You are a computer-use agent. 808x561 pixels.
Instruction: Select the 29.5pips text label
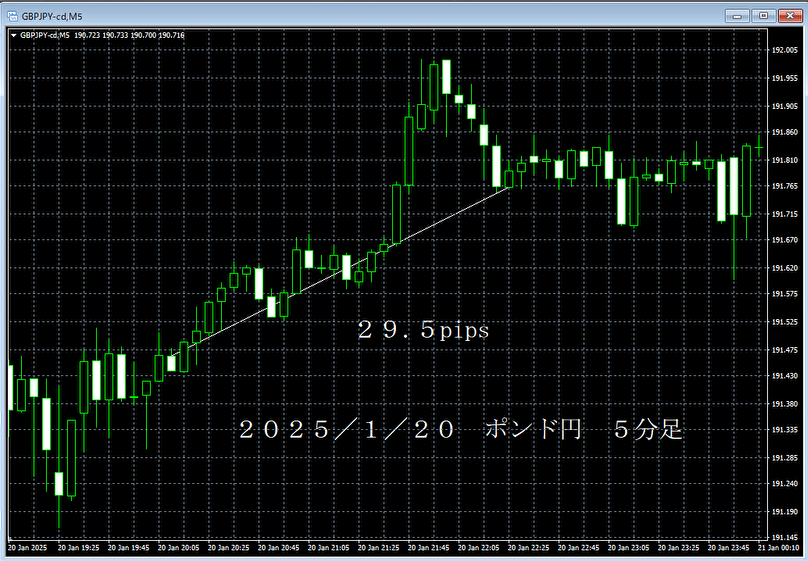tap(423, 330)
